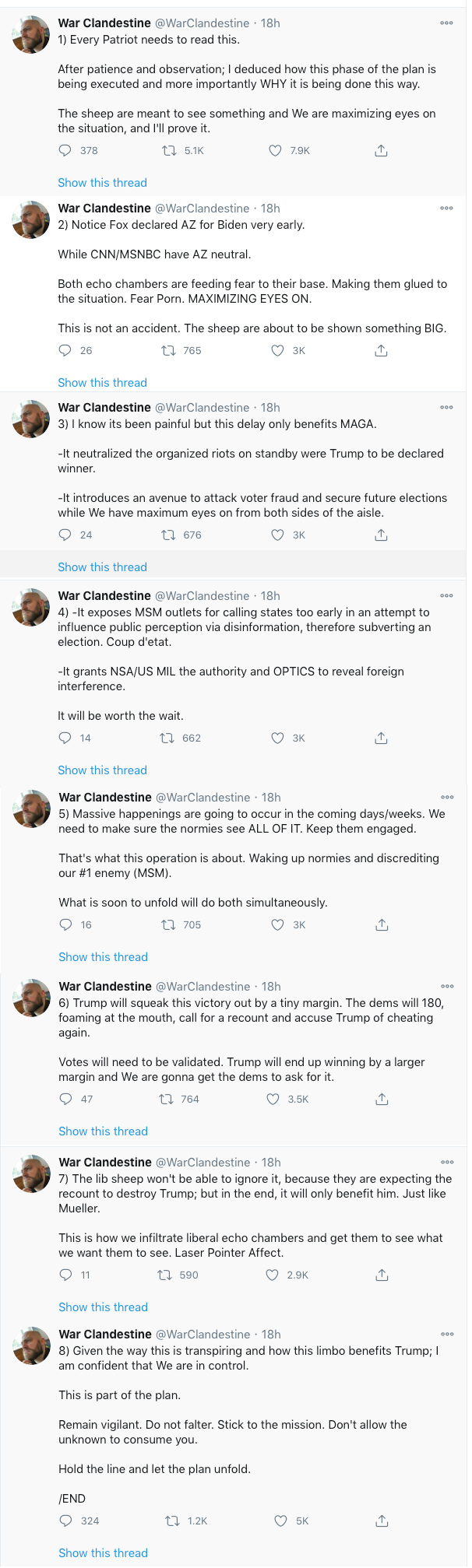Retweet the tweet showing 765 retweets
This screenshot has height=1568, width=472.
(168, 351)
